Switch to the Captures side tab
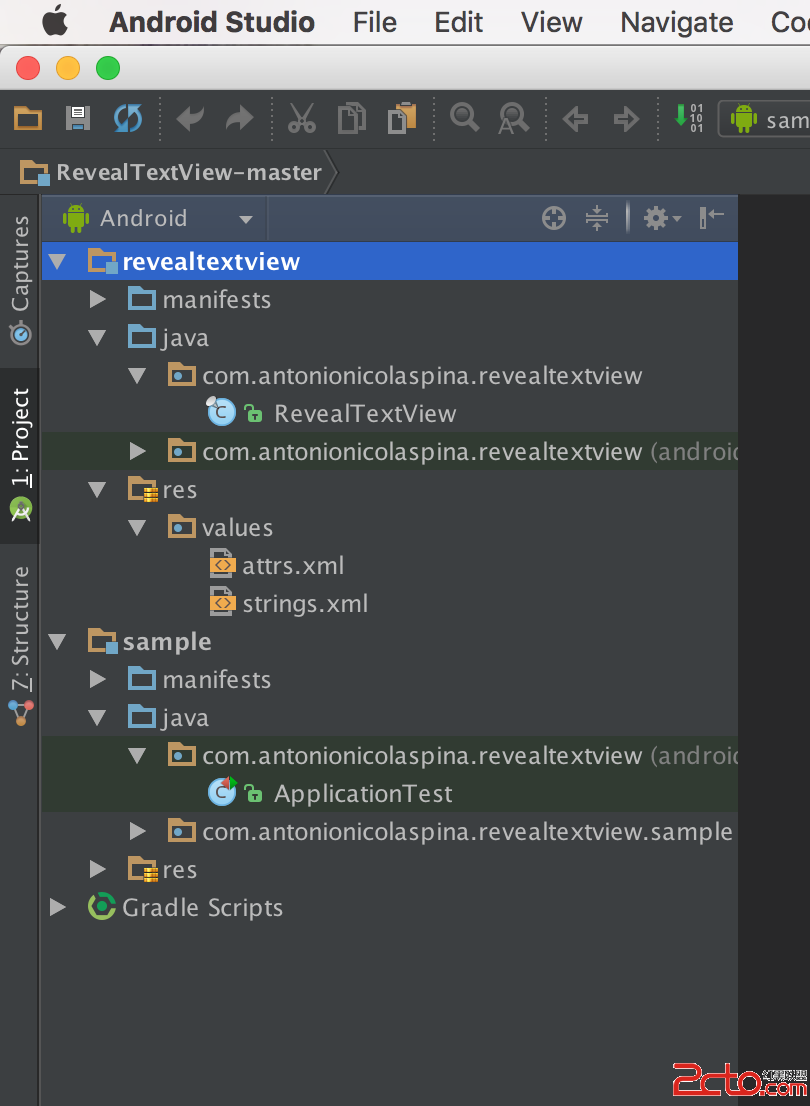The image size is (810, 1106). [x=20, y=281]
